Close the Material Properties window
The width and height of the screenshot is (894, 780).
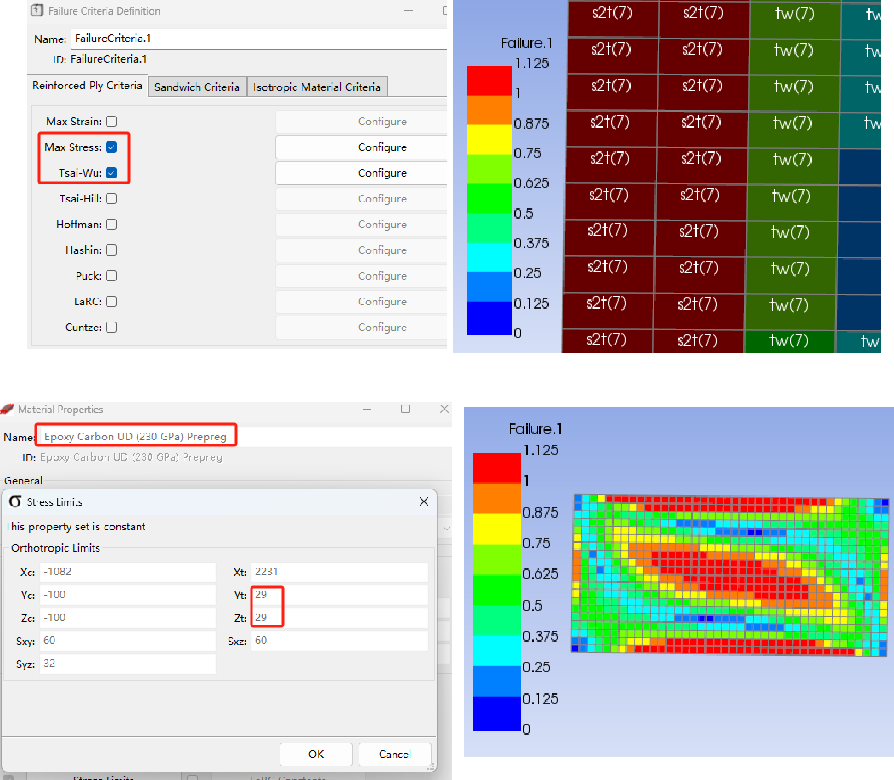pyautogui.click(x=444, y=409)
